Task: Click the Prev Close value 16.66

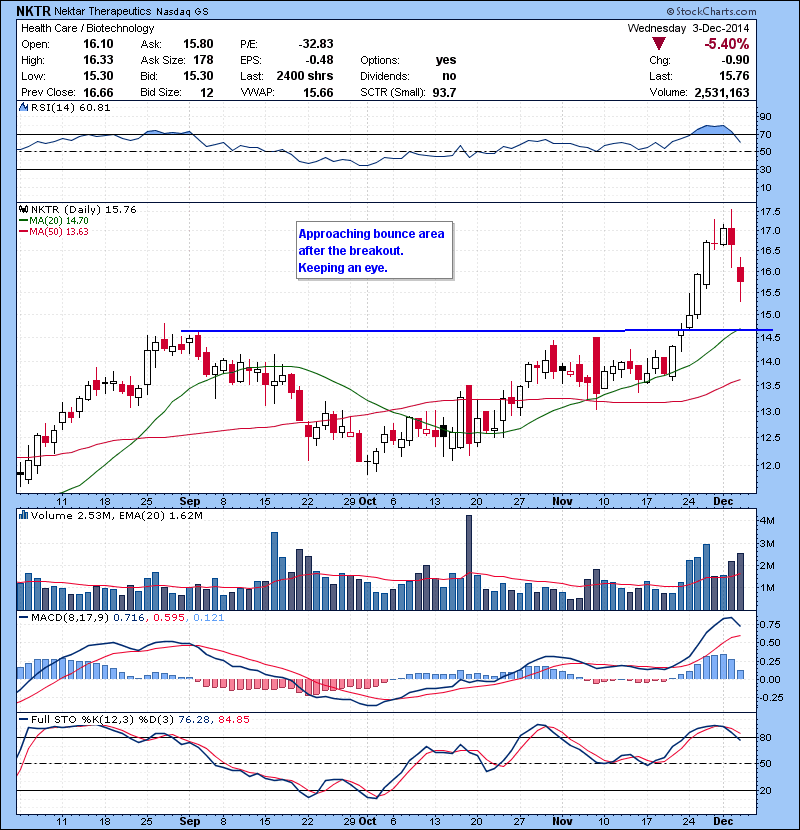Action: coord(98,92)
